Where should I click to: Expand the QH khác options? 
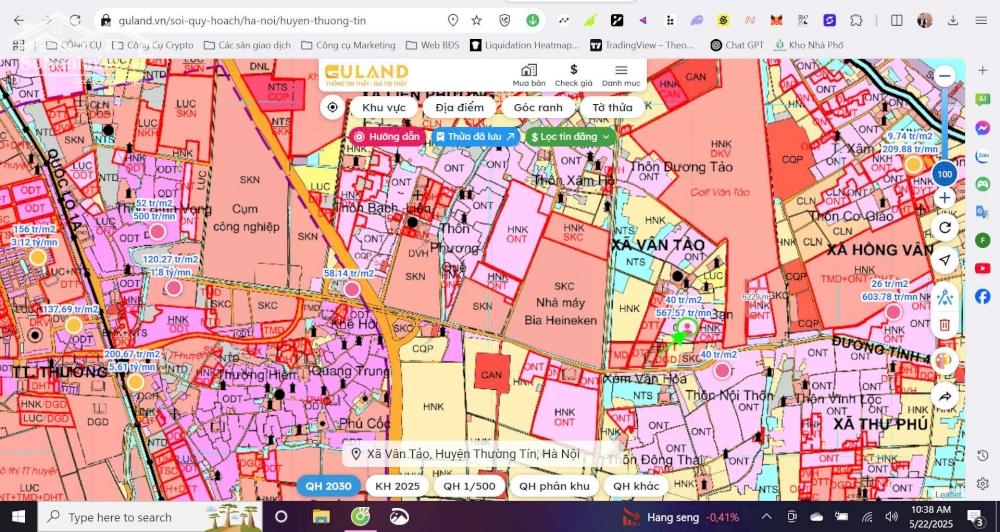tap(636, 486)
